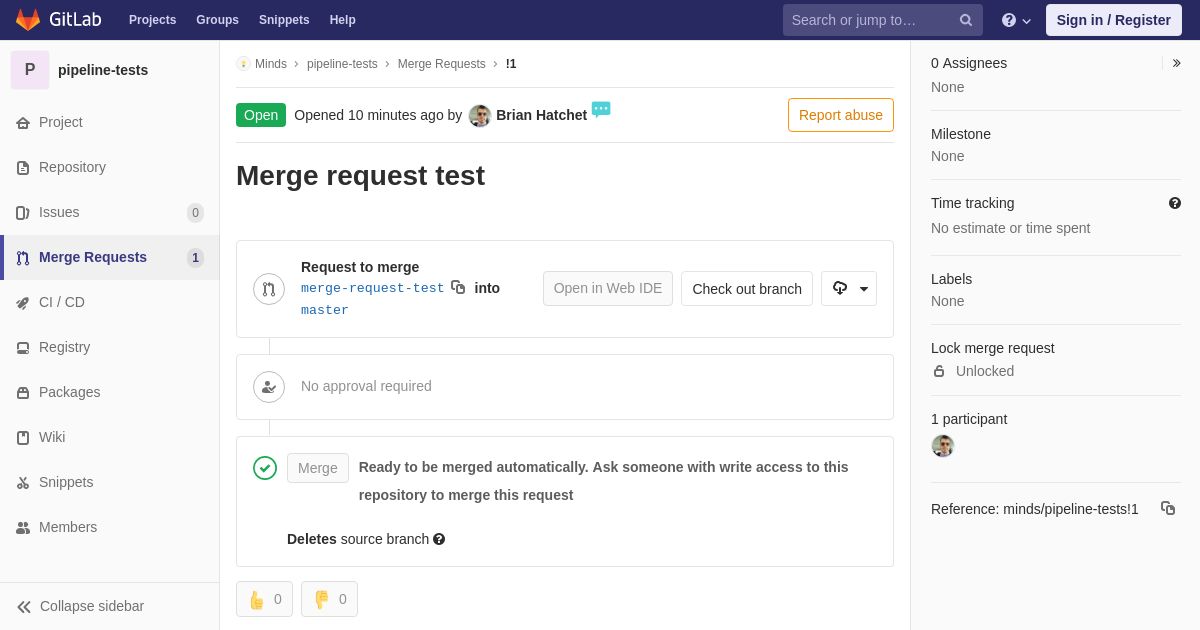Click the CI / CD rocket icon
This screenshot has height=630, width=1200.
click(23, 303)
